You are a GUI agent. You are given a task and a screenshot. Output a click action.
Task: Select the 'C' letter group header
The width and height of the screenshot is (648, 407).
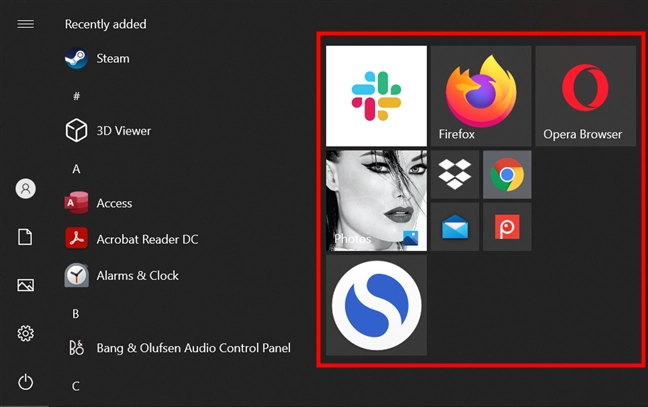tap(76, 386)
